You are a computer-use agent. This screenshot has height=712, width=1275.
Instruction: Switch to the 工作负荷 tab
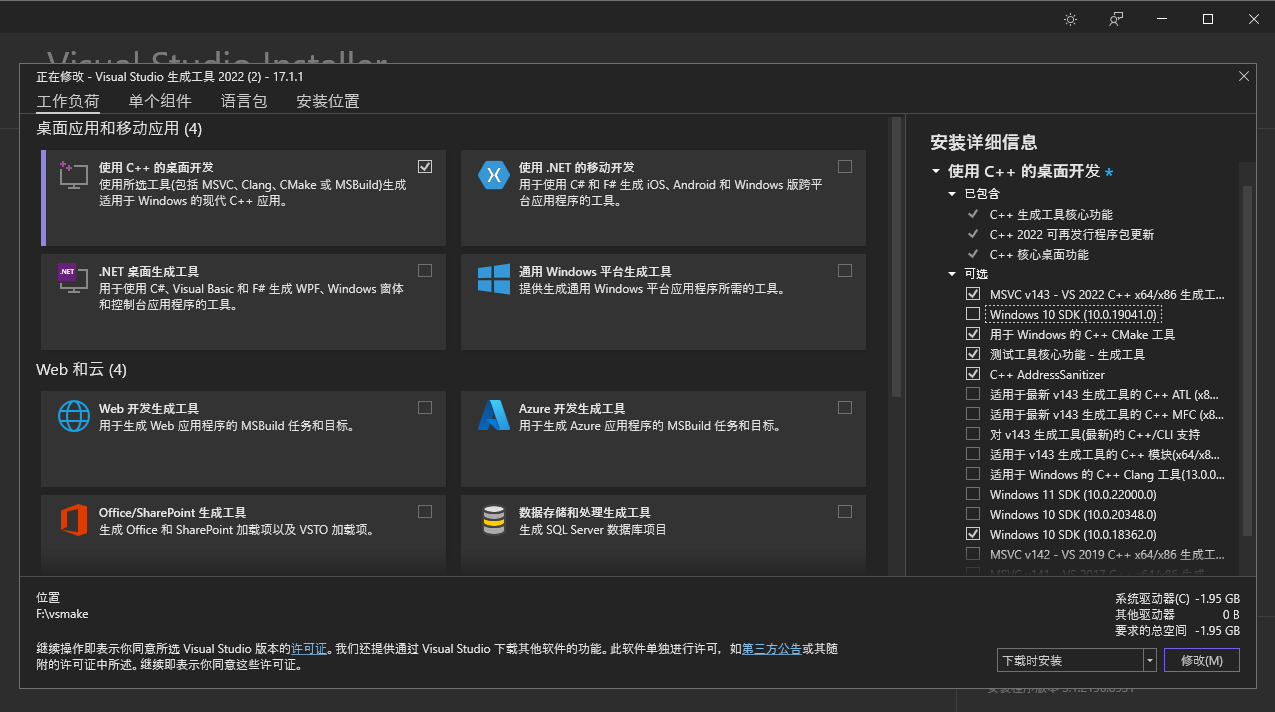(x=68, y=101)
